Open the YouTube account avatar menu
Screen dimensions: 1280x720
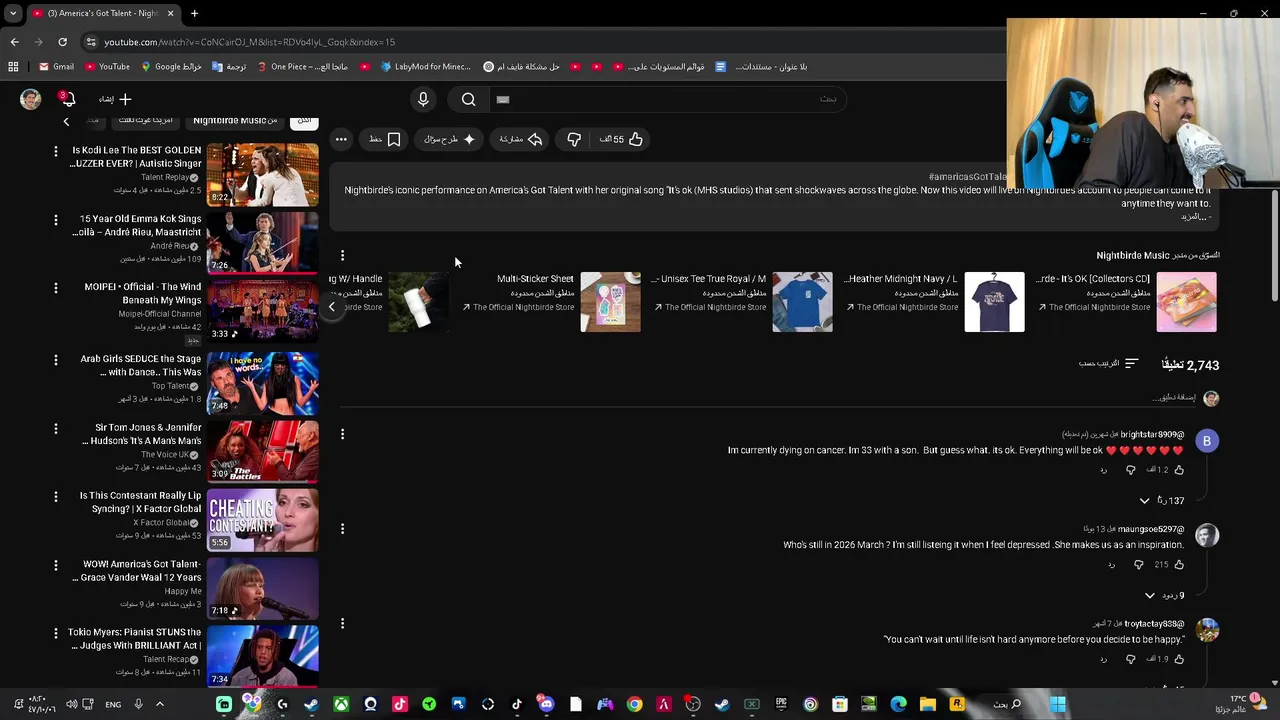[x=31, y=99]
